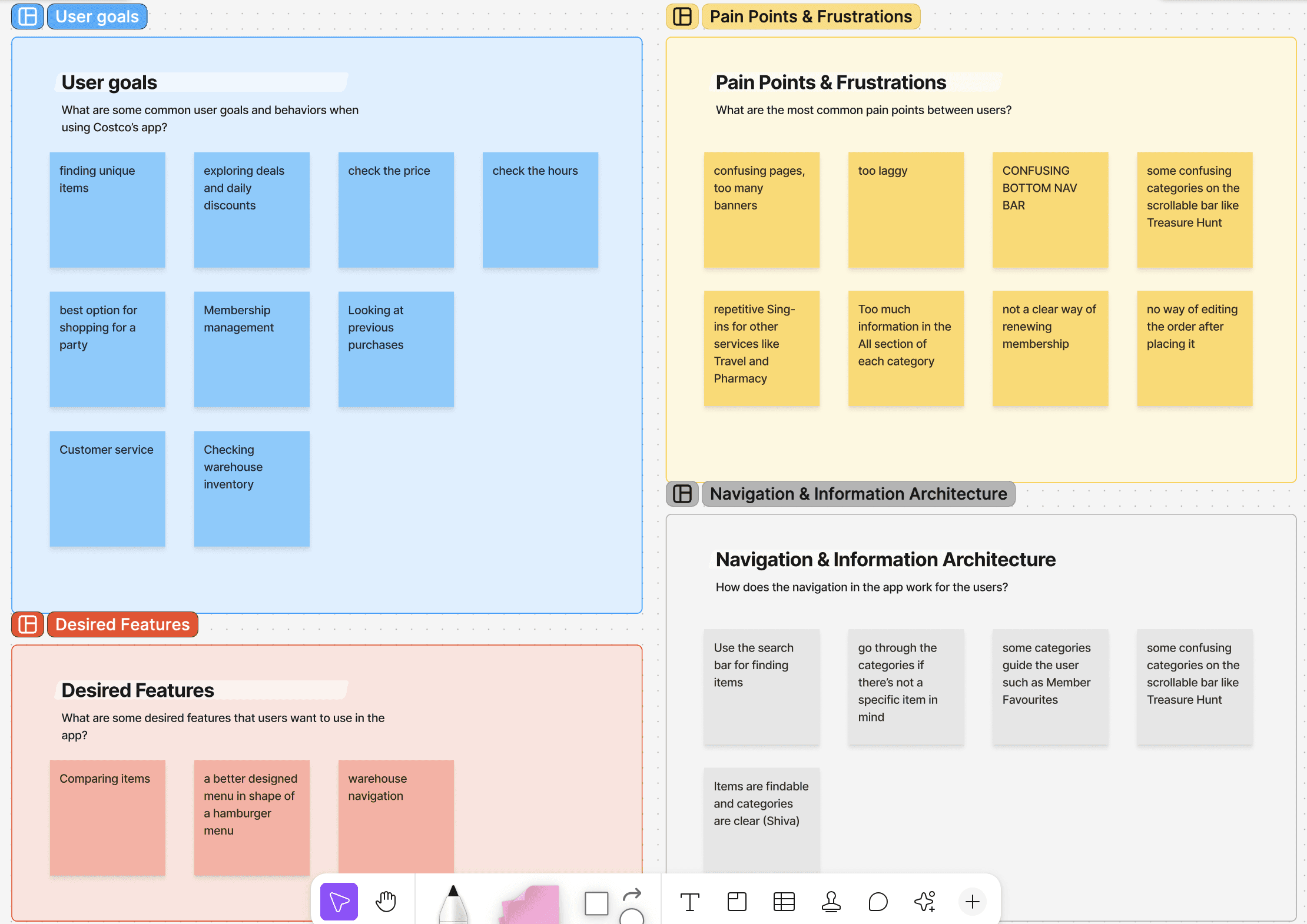Image resolution: width=1307 pixels, height=924 pixels.
Task: Select the Section tool
Action: click(x=737, y=902)
